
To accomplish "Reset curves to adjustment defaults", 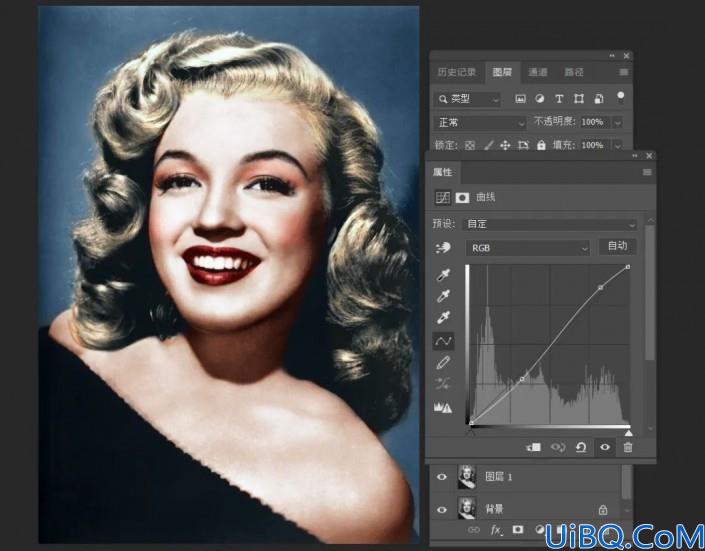I will coord(581,447).
